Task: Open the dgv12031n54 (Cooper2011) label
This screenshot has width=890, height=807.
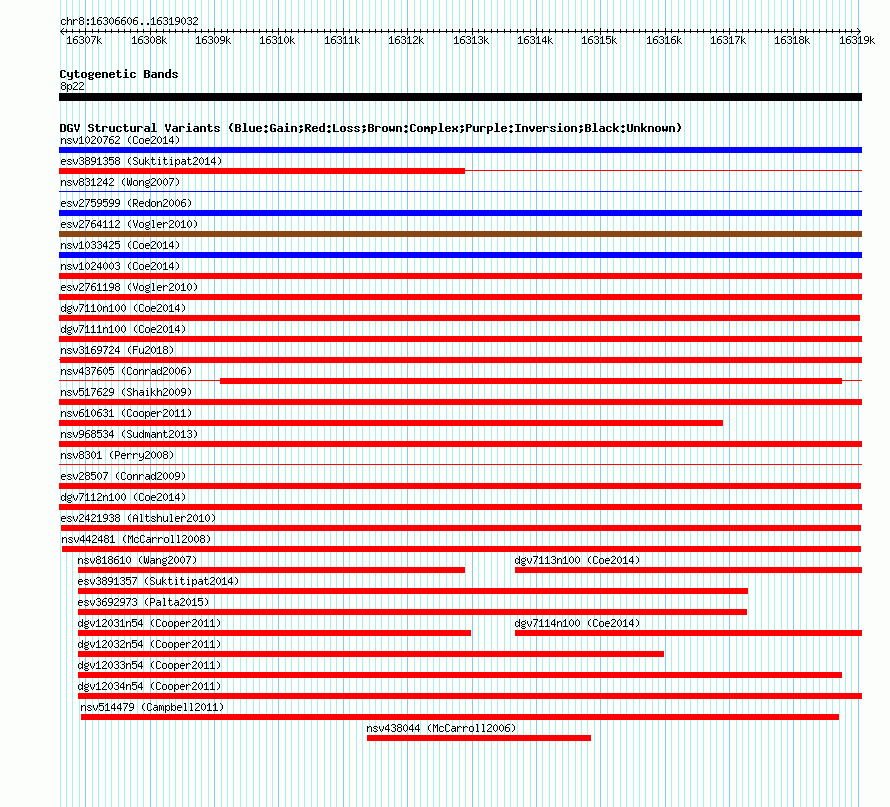Action: 149,623
